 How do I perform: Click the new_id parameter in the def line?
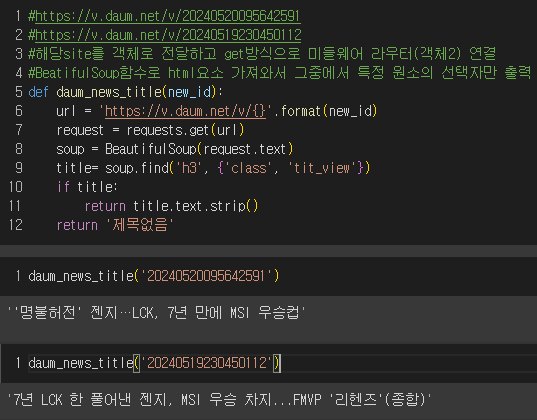point(190,92)
